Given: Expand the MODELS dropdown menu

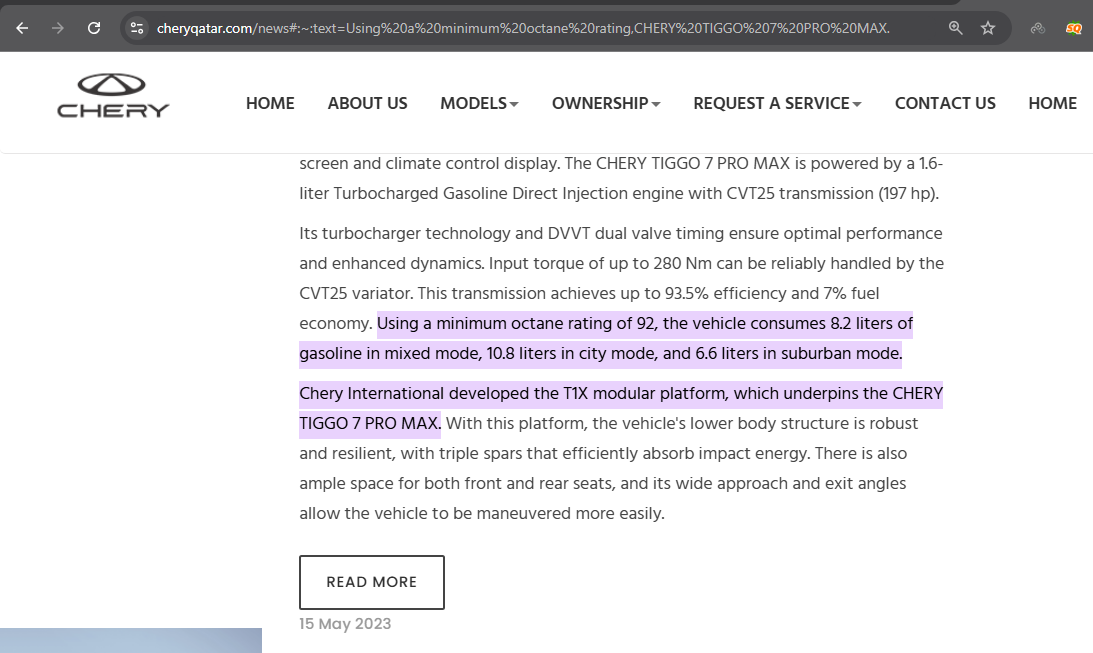Looking at the screenshot, I should pos(480,103).
